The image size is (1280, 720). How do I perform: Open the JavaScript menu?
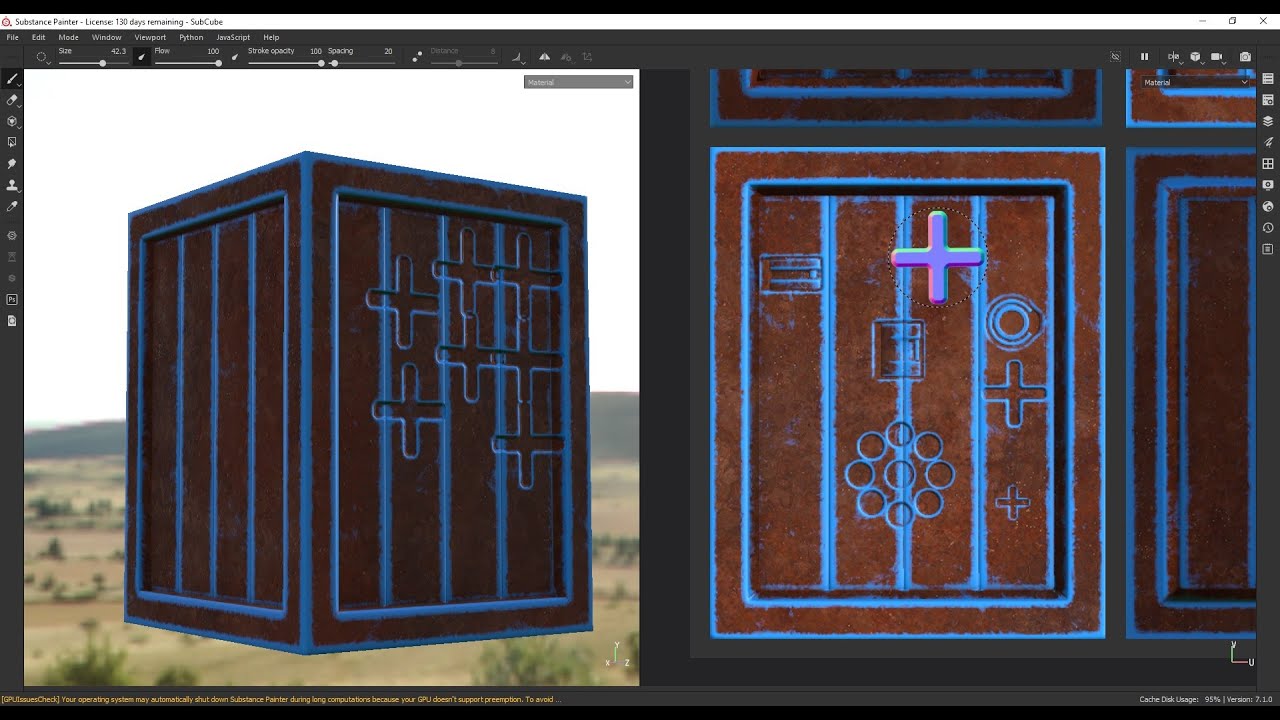click(233, 37)
